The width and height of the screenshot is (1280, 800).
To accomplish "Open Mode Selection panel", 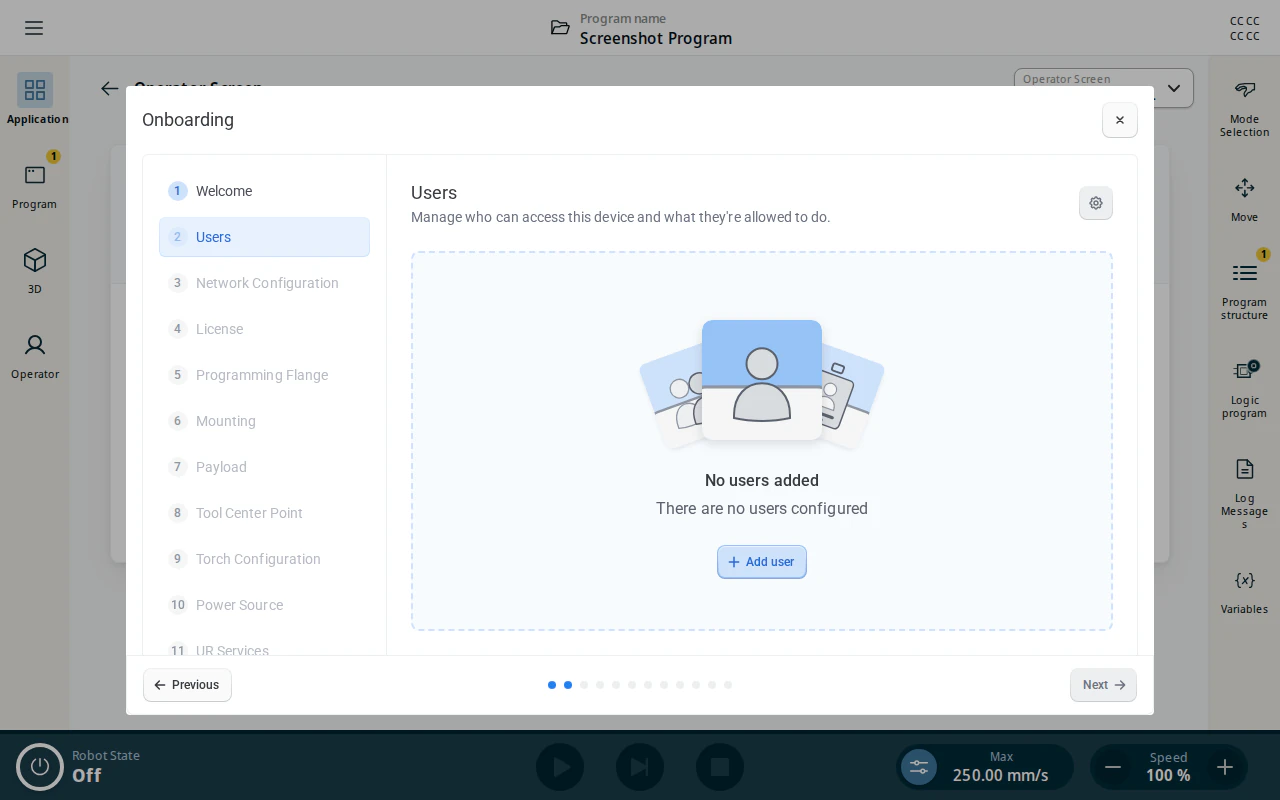I will (x=1244, y=108).
